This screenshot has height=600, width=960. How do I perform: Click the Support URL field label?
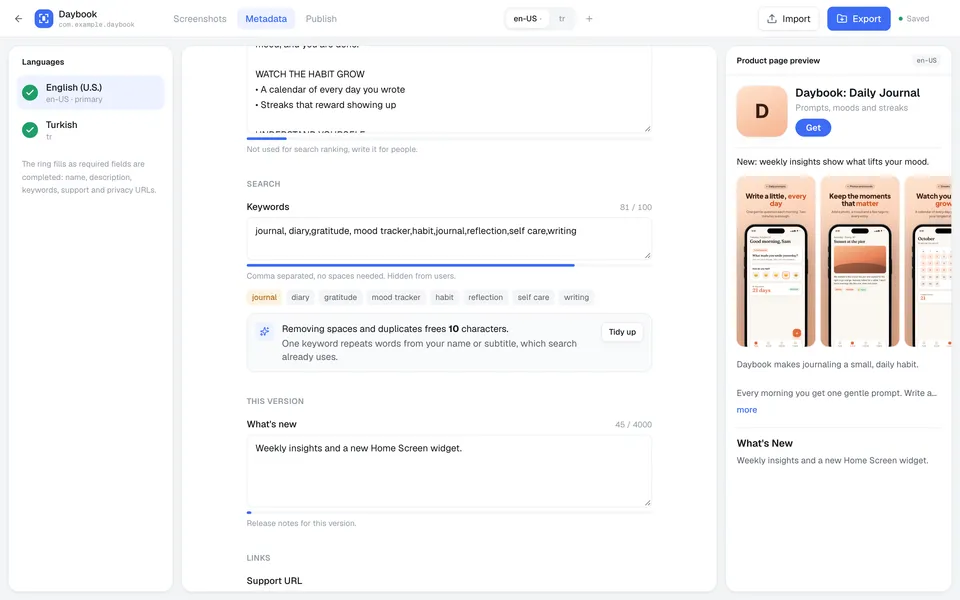click(274, 580)
